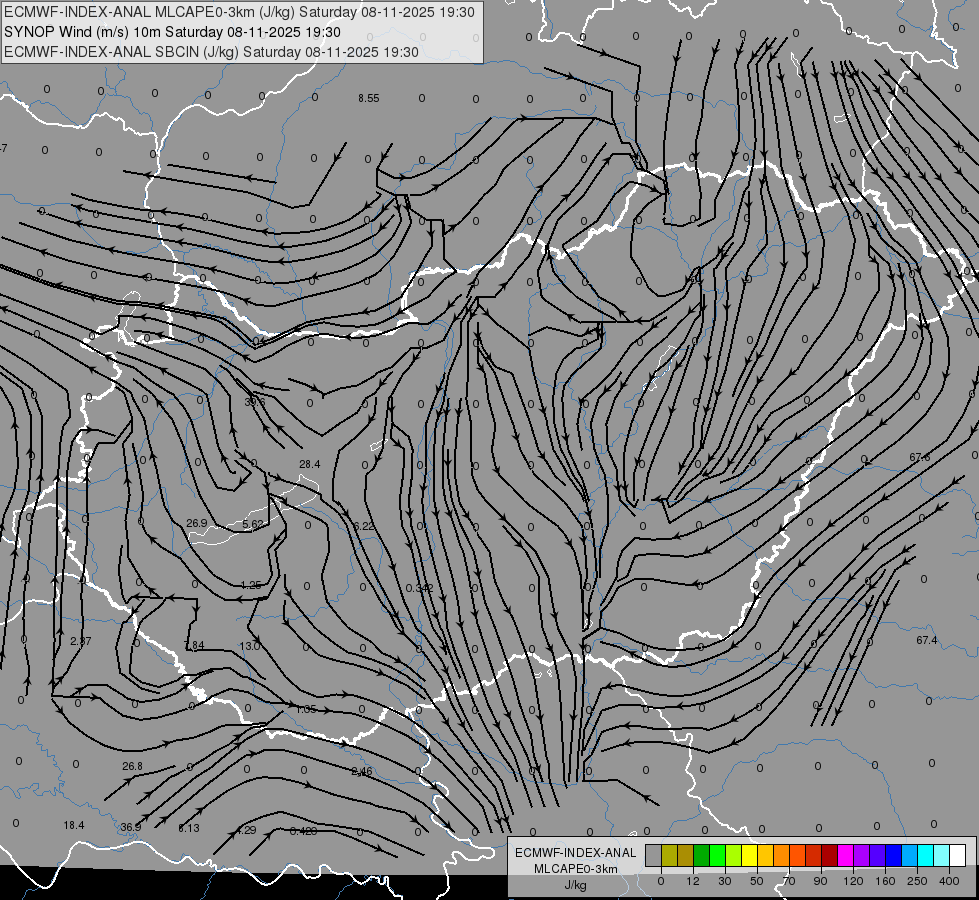
Task: Click the legend label 'MLCAPE0-3km'
Action: coord(576,869)
